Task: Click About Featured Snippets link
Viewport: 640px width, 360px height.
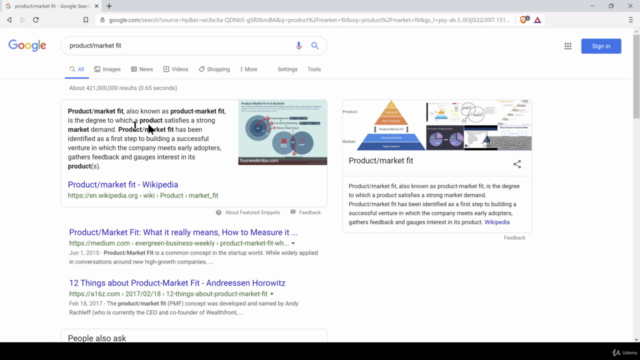Action: point(253,212)
